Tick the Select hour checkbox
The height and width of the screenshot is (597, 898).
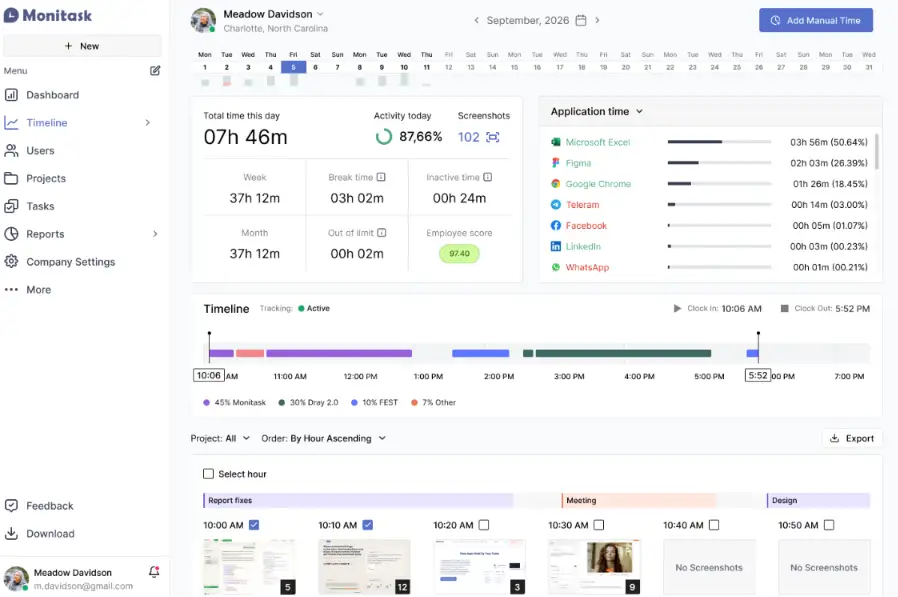pos(208,474)
